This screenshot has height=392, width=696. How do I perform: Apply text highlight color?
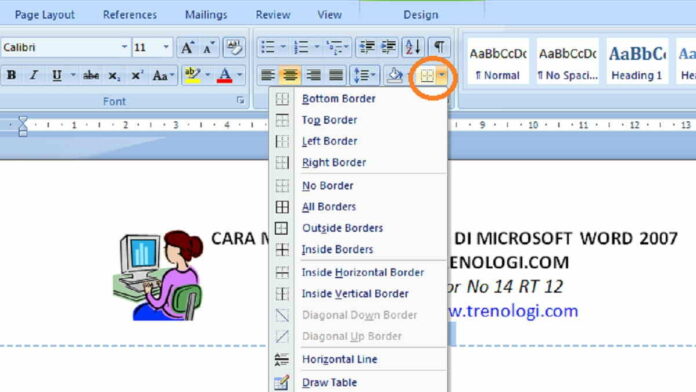[192, 75]
